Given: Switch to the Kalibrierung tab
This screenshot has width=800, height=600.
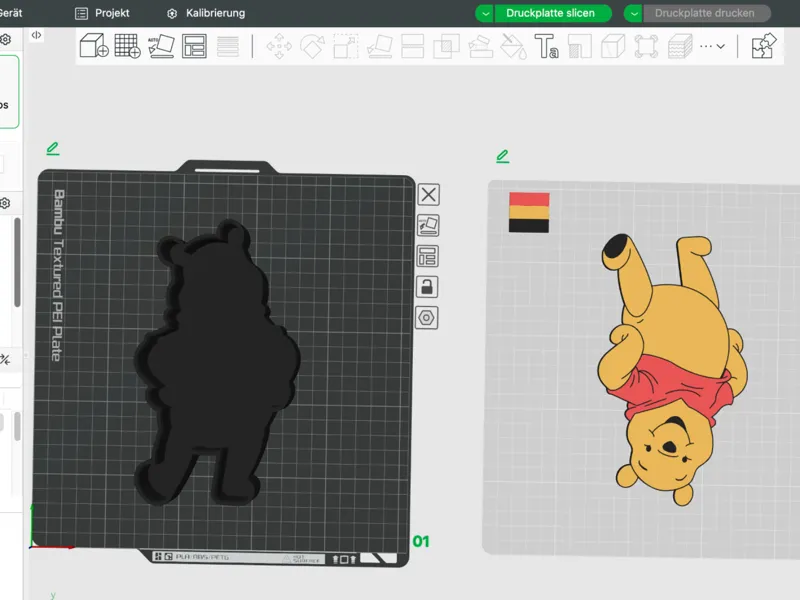Looking at the screenshot, I should click(206, 13).
